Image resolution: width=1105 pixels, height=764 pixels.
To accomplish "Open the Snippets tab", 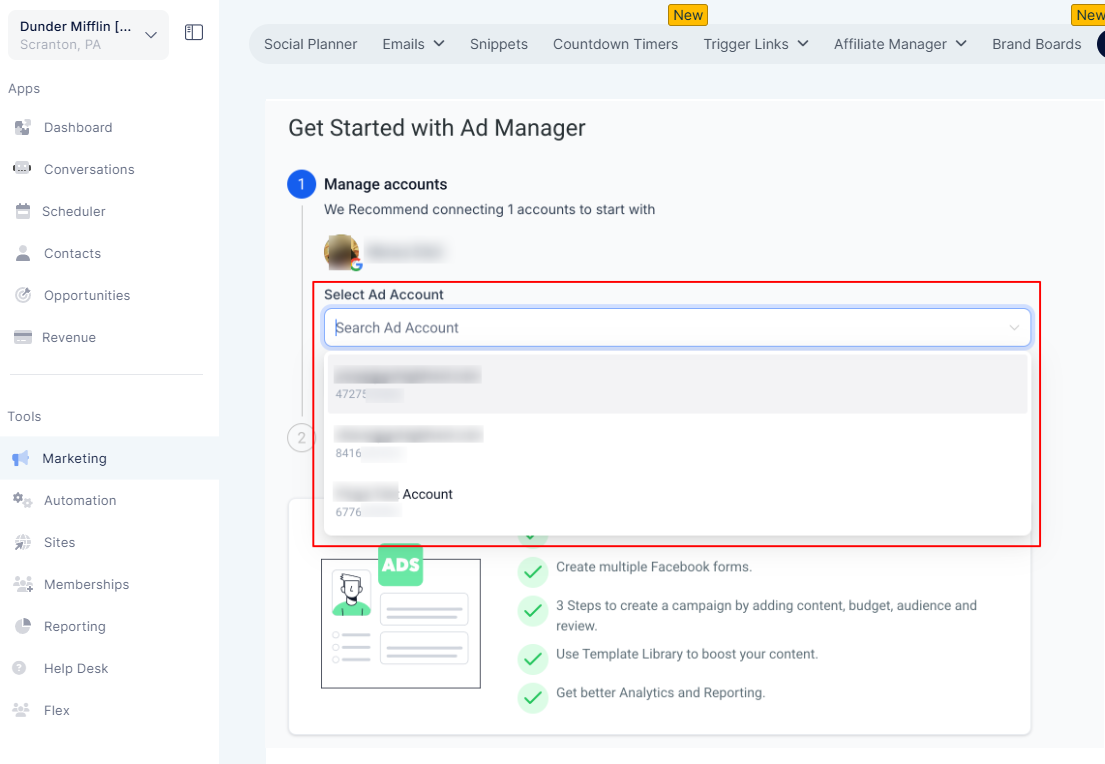I will coord(499,44).
